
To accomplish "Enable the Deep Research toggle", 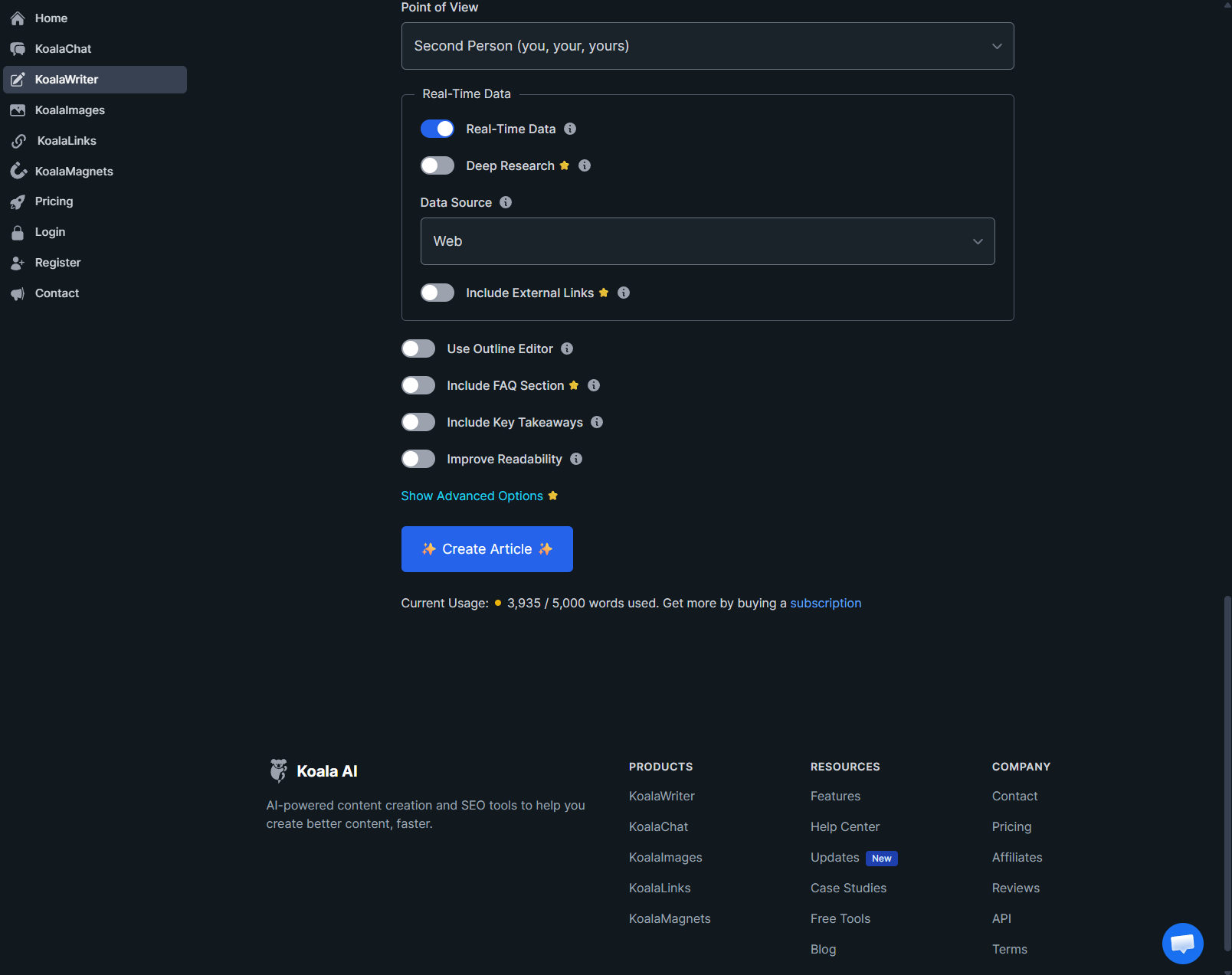I will pos(437,165).
